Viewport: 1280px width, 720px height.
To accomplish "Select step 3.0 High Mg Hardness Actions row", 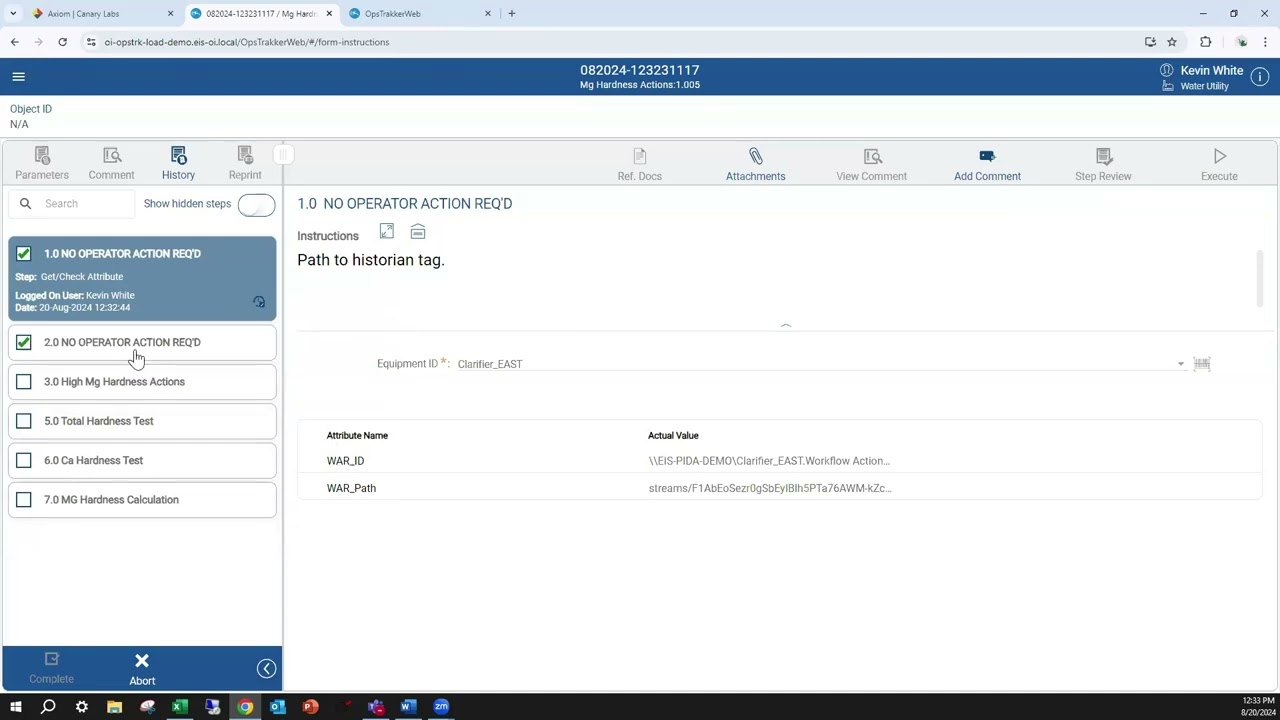I will (x=142, y=382).
